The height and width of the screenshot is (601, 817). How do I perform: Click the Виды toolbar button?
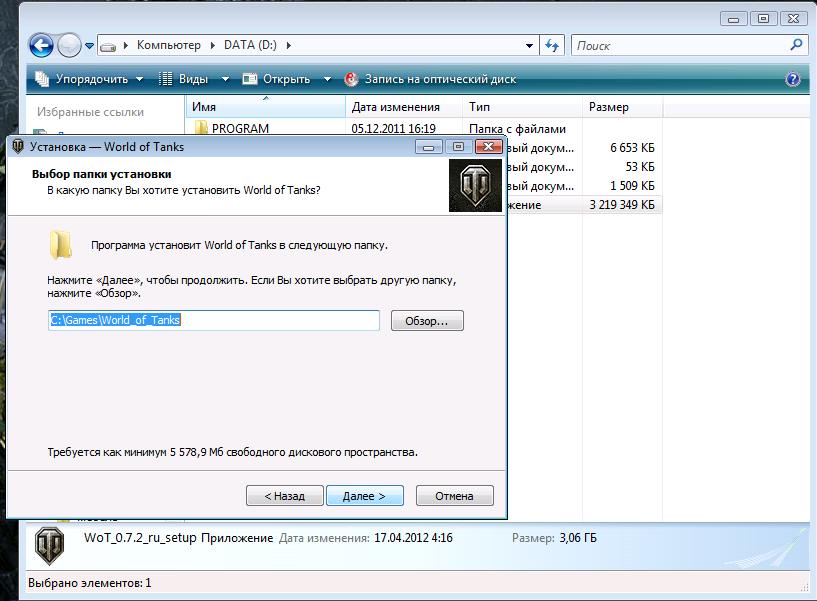tap(183, 79)
